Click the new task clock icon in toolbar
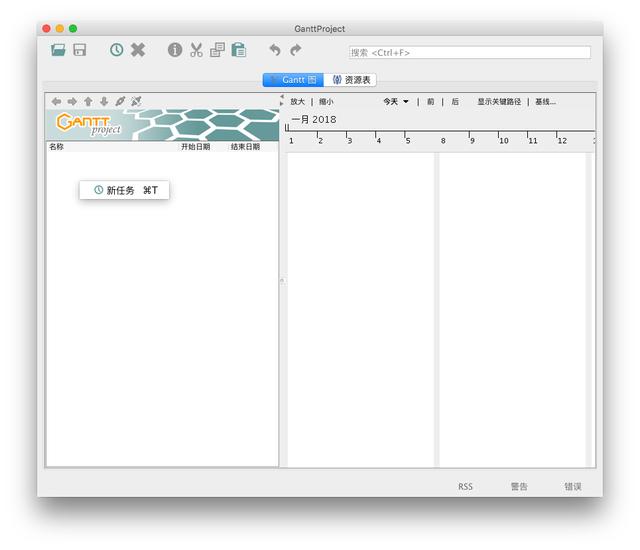This screenshot has height=550, width=640. pos(117,50)
